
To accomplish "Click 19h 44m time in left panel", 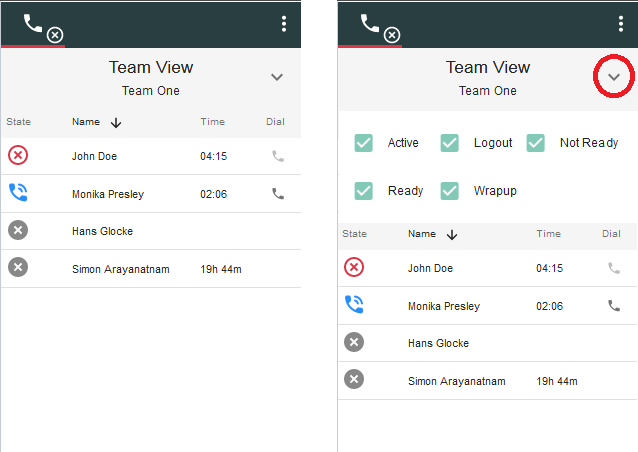I will tap(221, 269).
